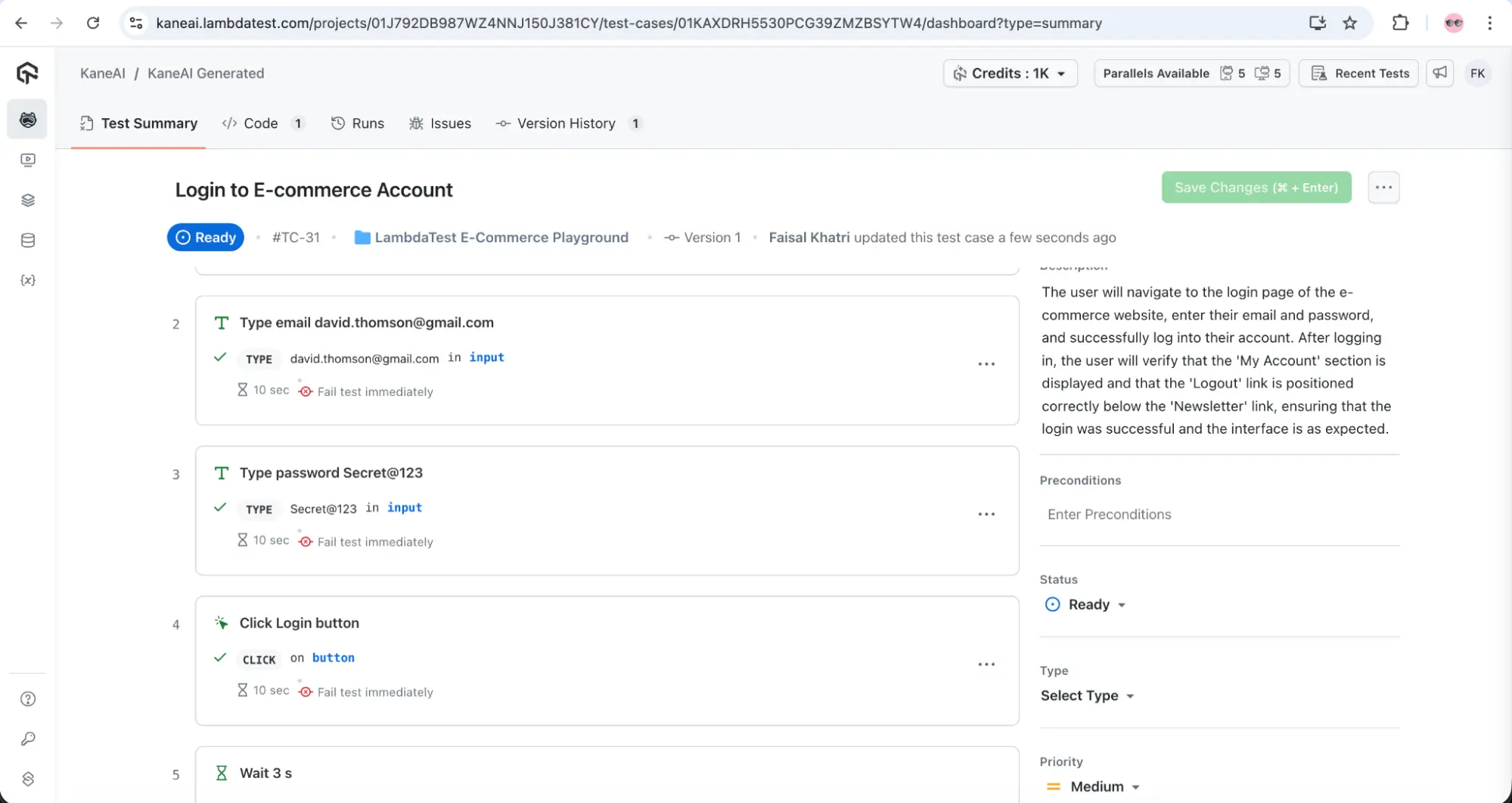Open options menu for Type email step
This screenshot has height=803, width=1512.
[986, 364]
